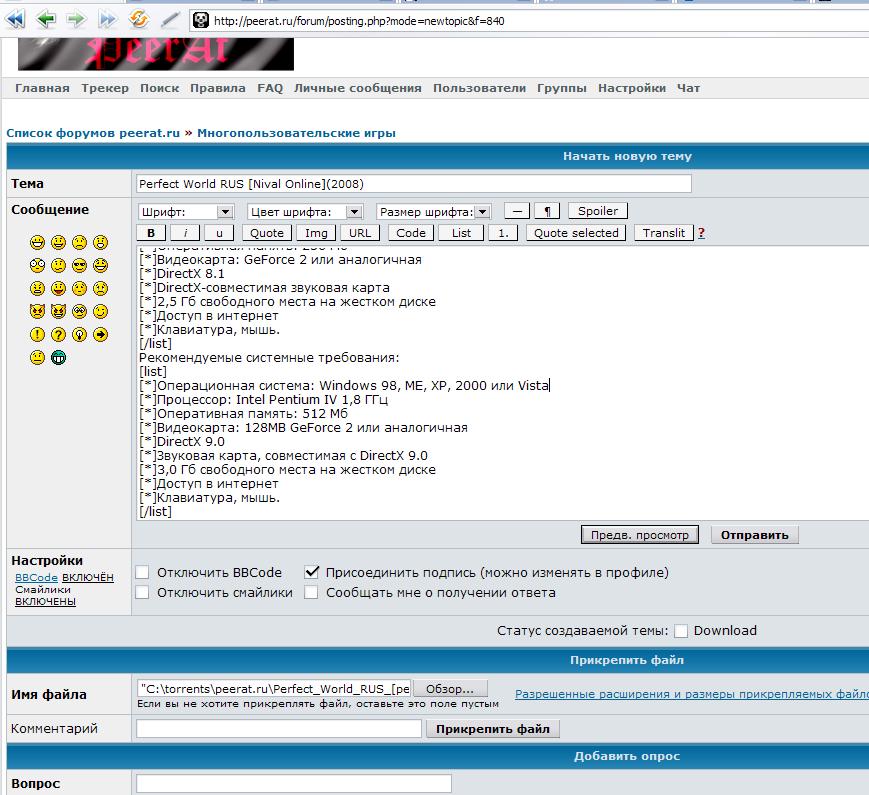Insert the surprised open-mouth smiley
This screenshot has height=795, width=869.
(x=100, y=242)
